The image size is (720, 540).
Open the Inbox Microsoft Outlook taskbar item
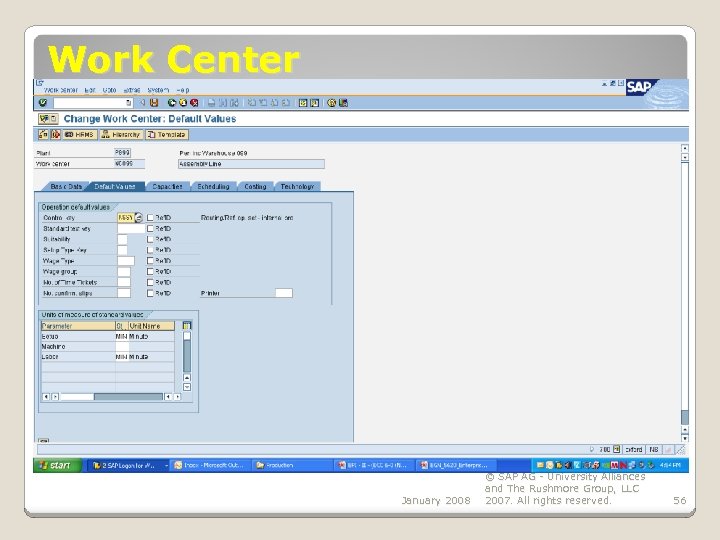210,465
